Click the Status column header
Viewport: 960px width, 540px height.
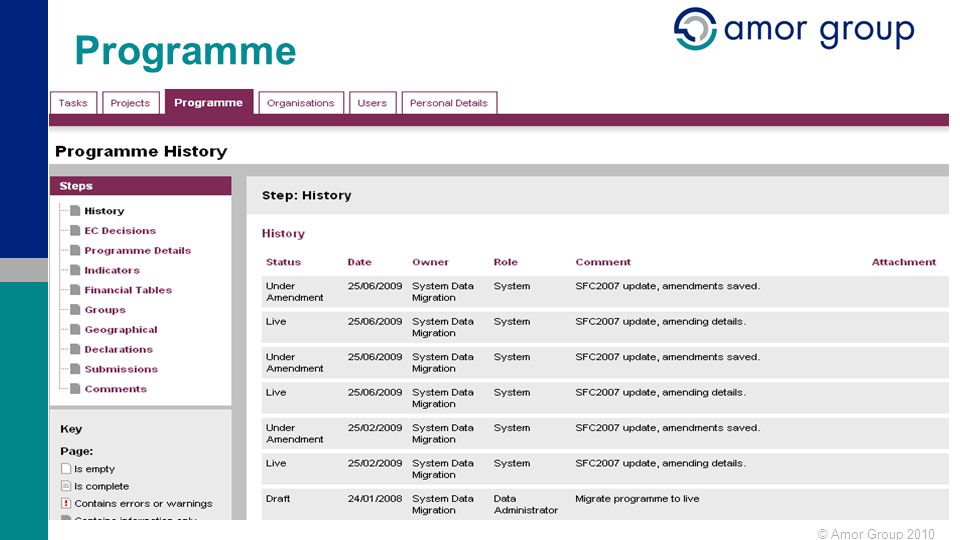pos(283,262)
